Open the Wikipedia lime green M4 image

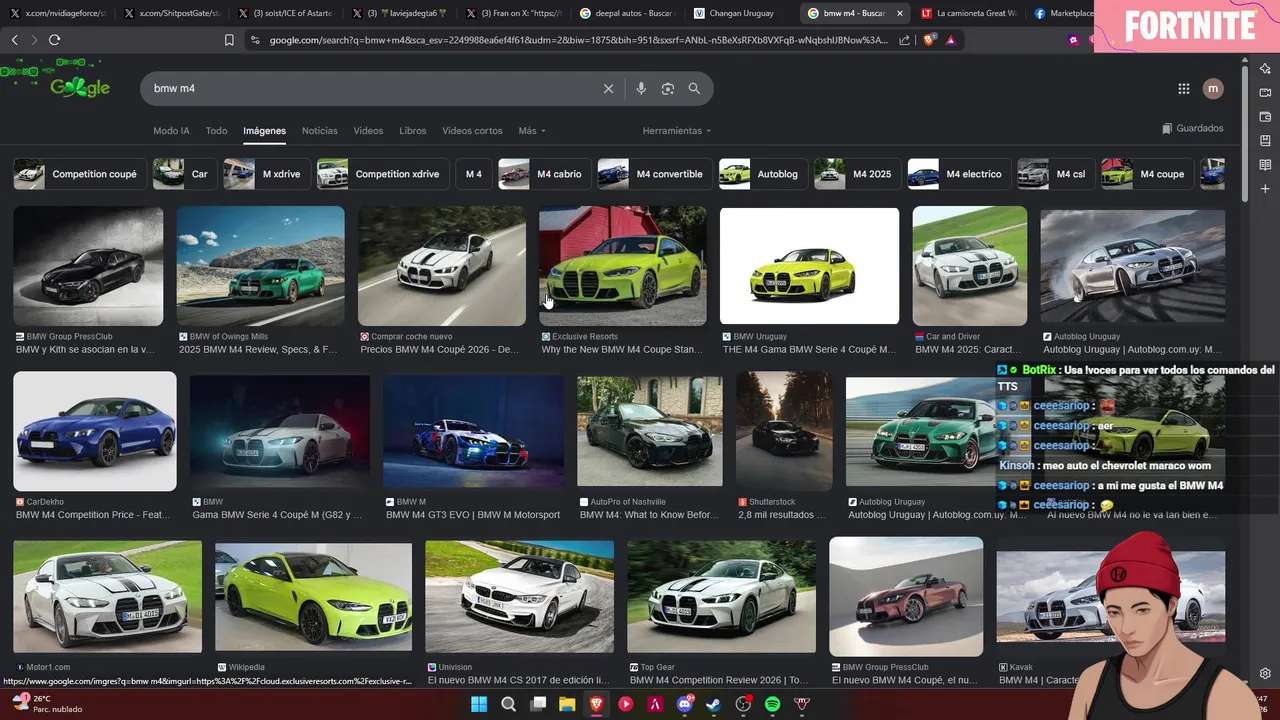tap(313, 598)
